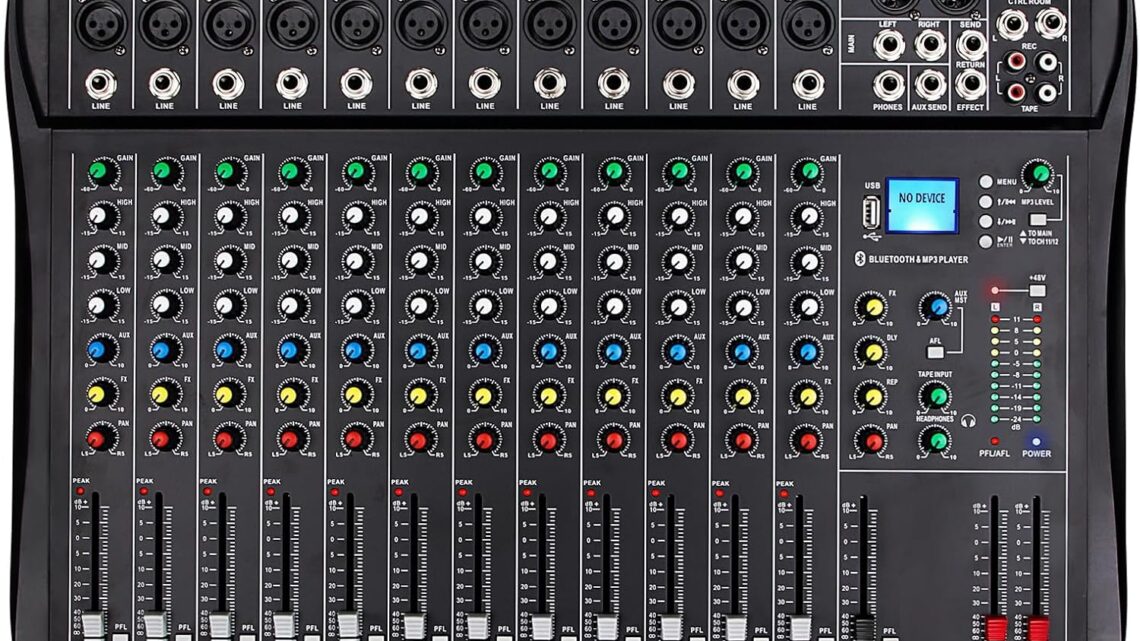The height and width of the screenshot is (641, 1140).
Task: Click the green HEADPHONES knob
Action: 937,440
